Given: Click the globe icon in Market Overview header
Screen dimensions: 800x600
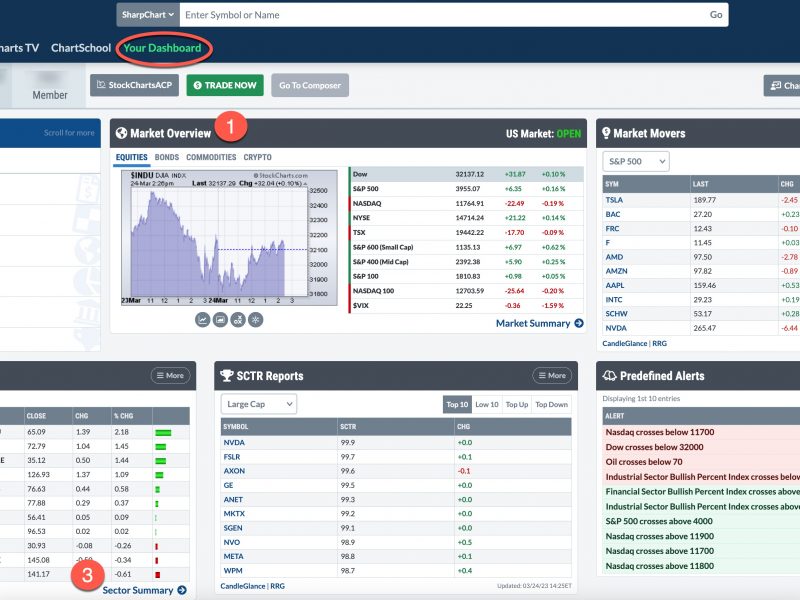Looking at the screenshot, I should click(121, 133).
